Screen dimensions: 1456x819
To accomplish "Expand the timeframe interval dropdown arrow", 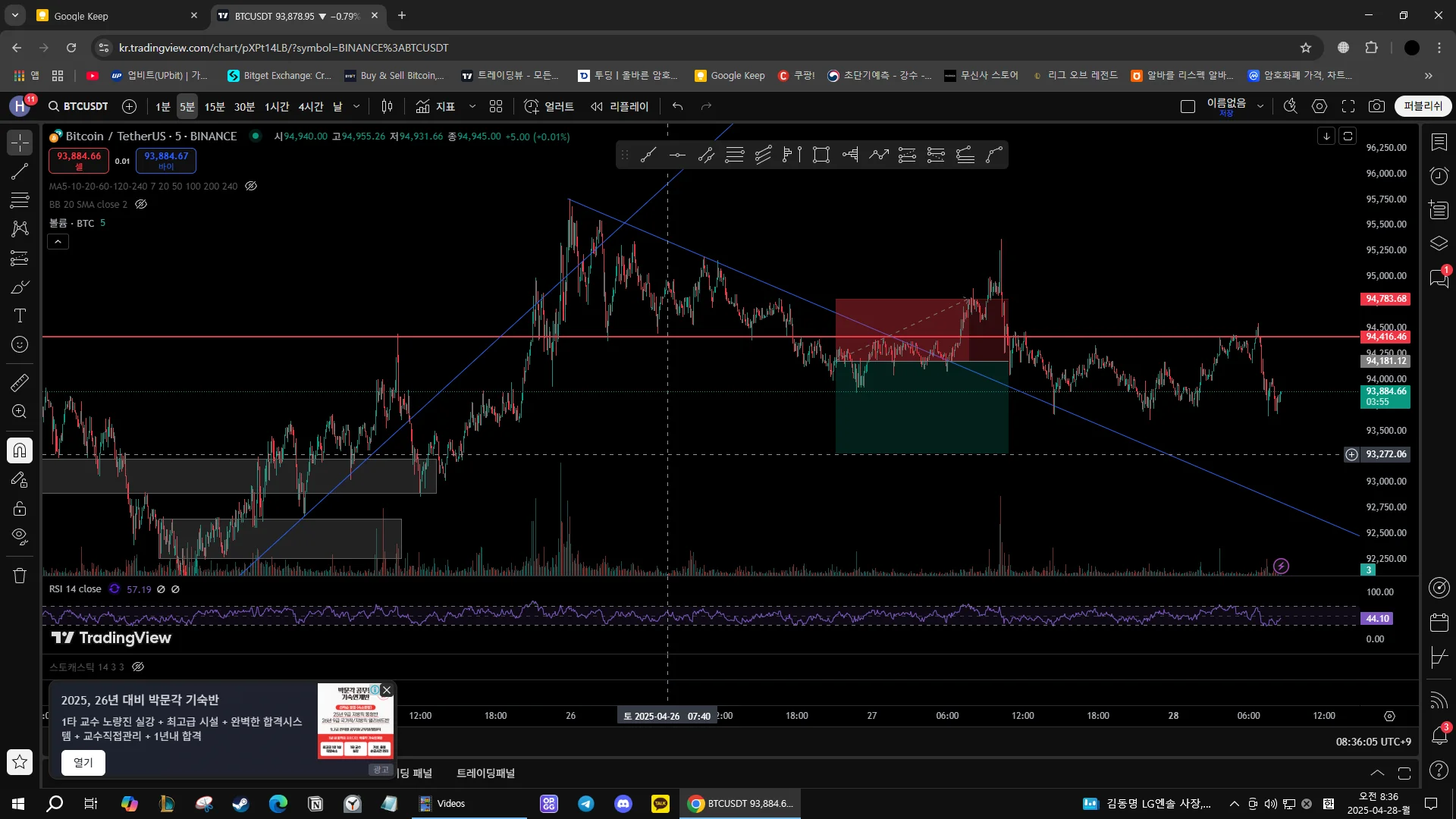I will [x=356, y=107].
